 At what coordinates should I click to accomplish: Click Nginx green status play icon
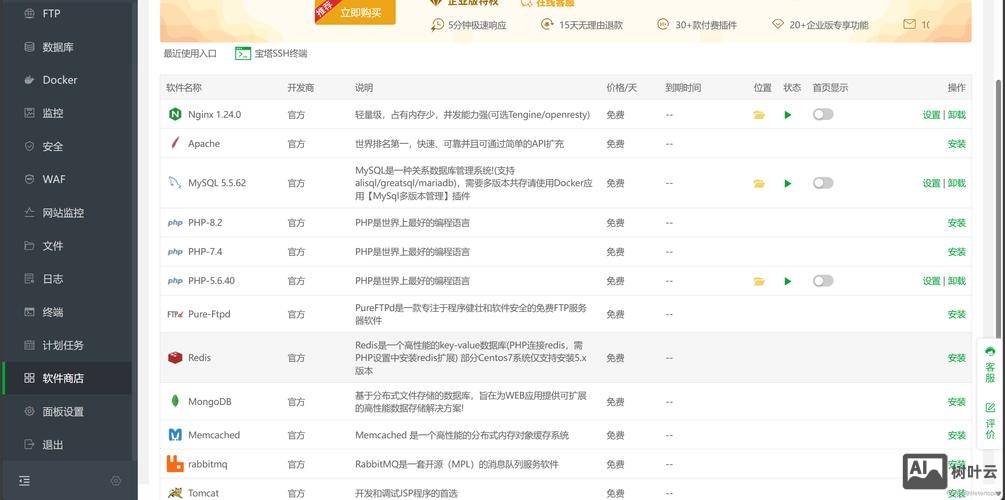788,115
